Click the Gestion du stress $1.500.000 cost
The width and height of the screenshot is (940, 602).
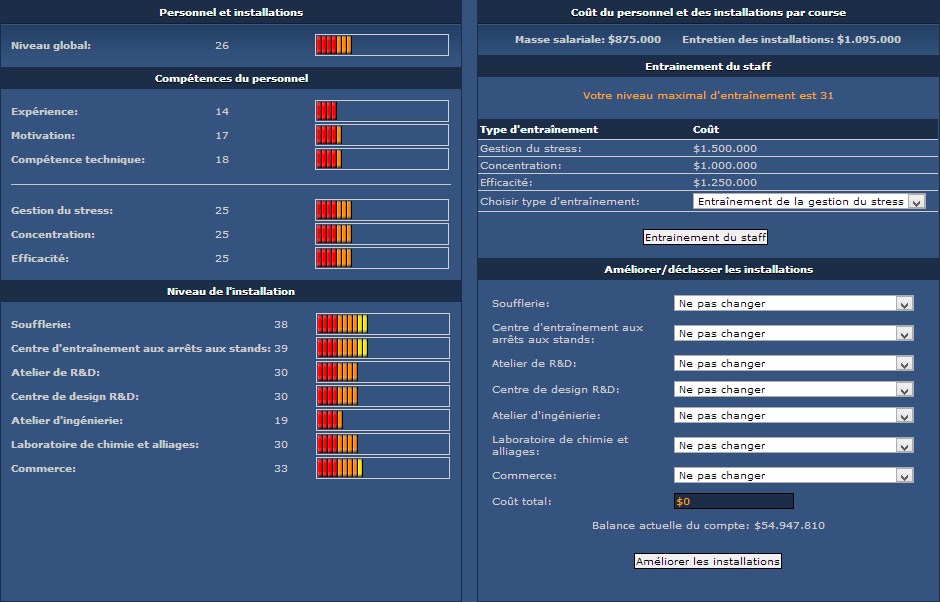[x=725, y=148]
